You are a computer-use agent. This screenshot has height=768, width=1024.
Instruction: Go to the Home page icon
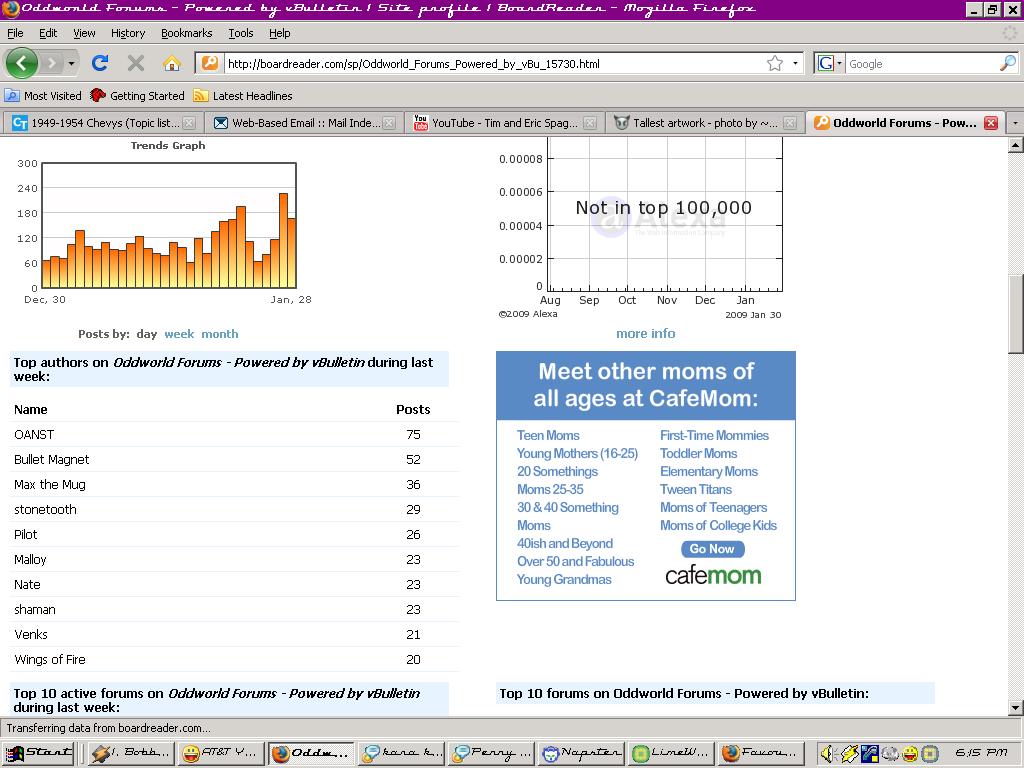pos(172,63)
